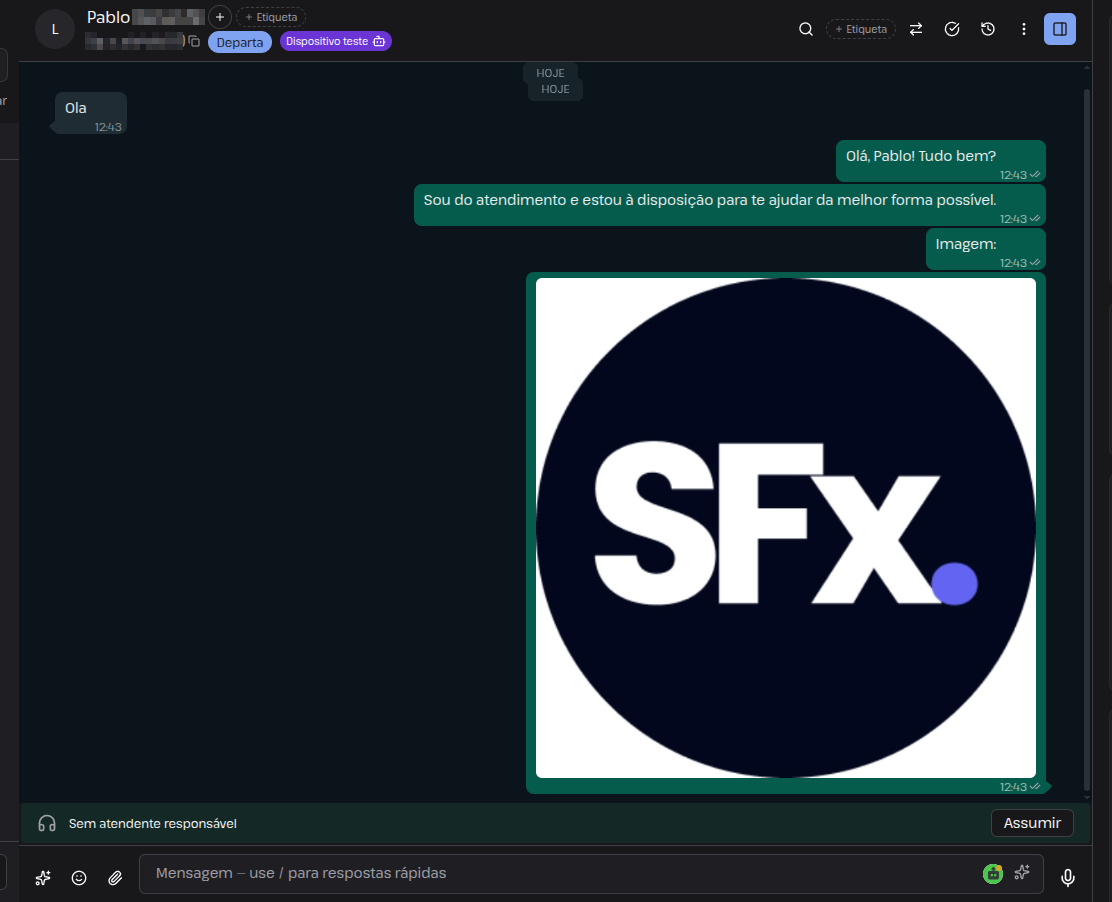Click the Departa department badge
The height and width of the screenshot is (902, 1112).
[240, 42]
